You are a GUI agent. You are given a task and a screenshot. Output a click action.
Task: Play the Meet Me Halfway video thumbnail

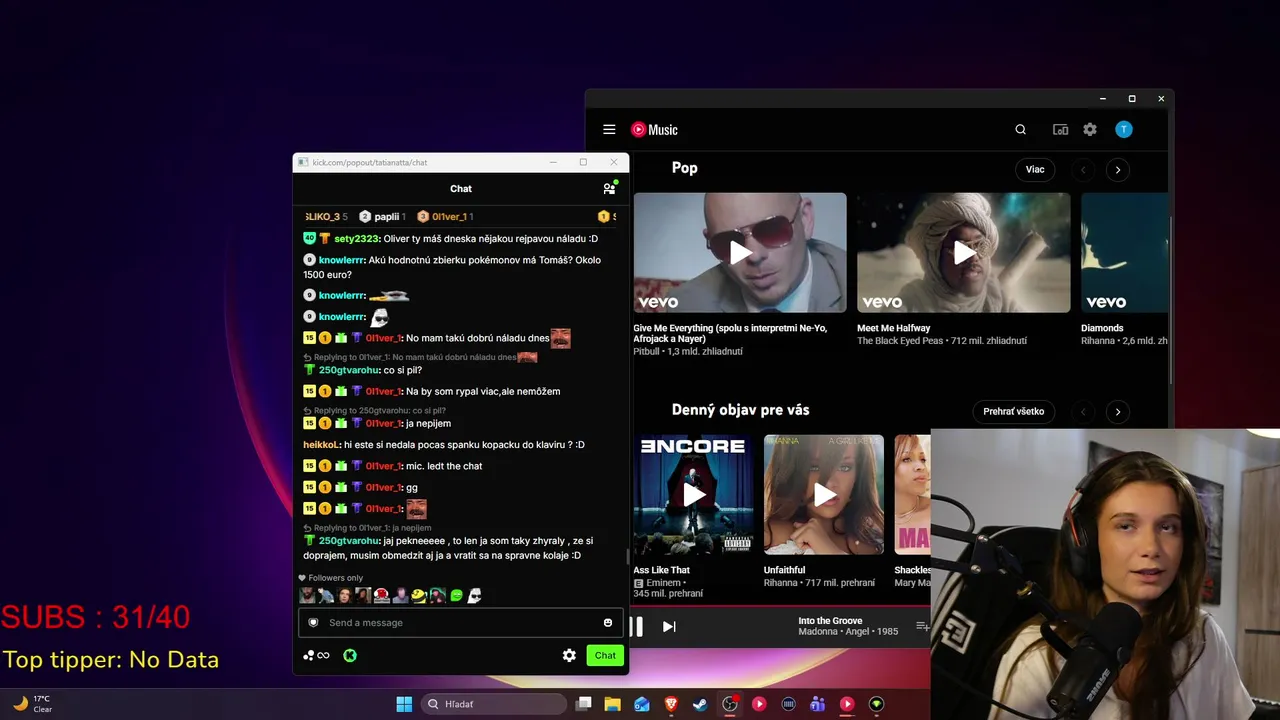pyautogui.click(x=964, y=252)
